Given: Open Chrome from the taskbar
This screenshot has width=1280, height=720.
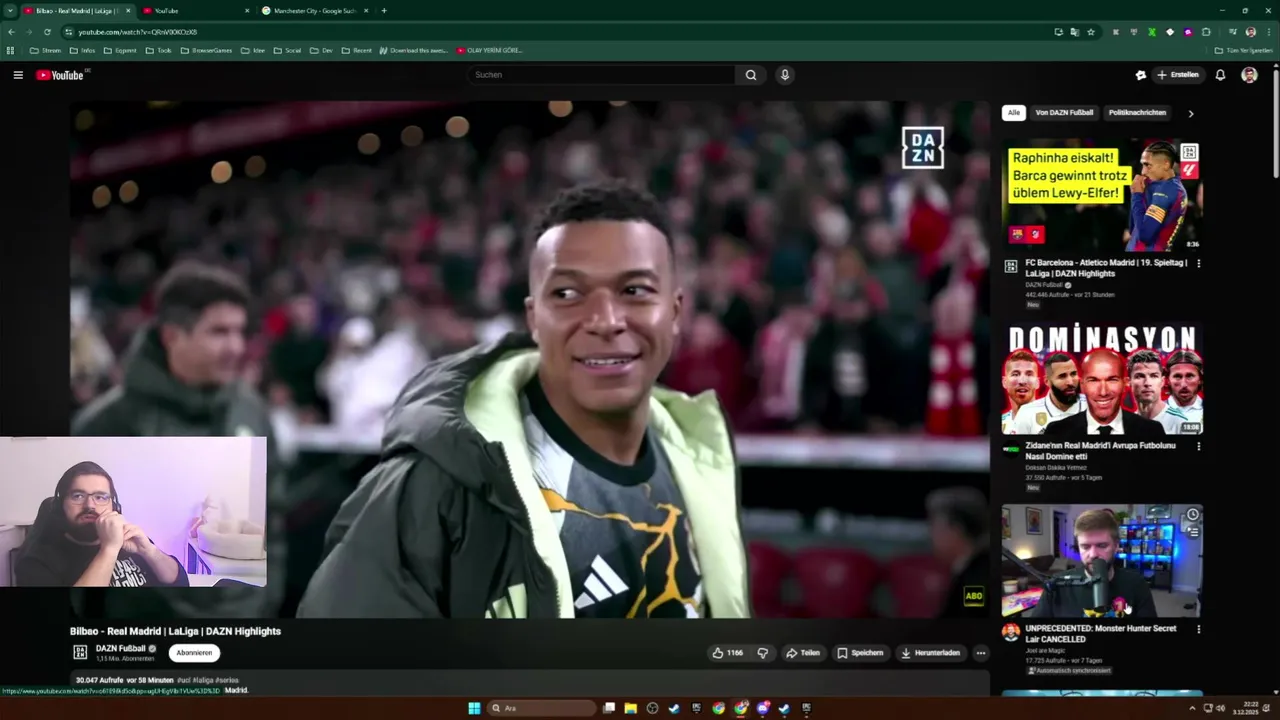Looking at the screenshot, I should 718,708.
